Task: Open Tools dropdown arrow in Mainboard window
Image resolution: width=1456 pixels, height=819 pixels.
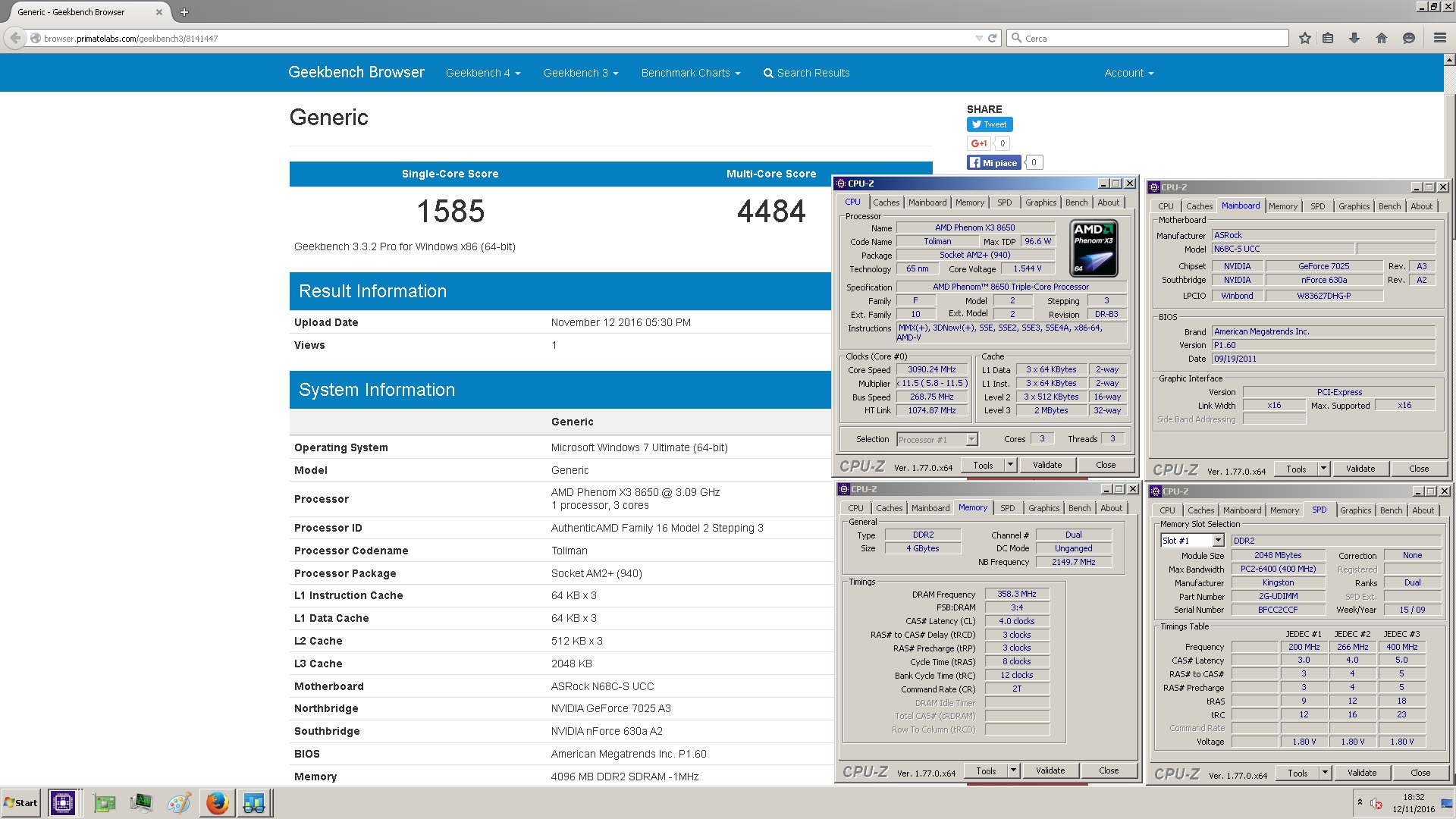Action: click(x=1323, y=469)
